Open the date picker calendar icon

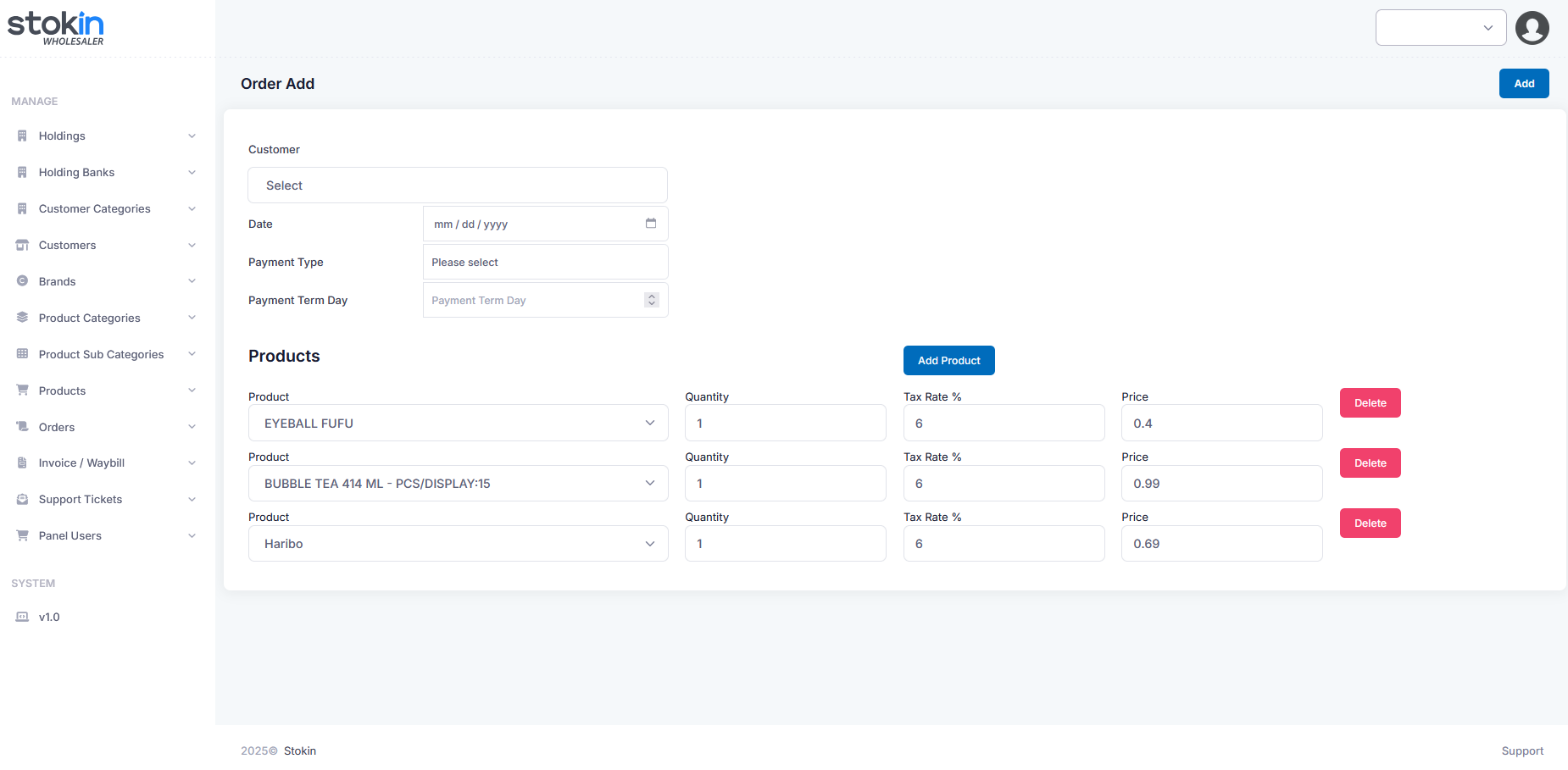651,224
